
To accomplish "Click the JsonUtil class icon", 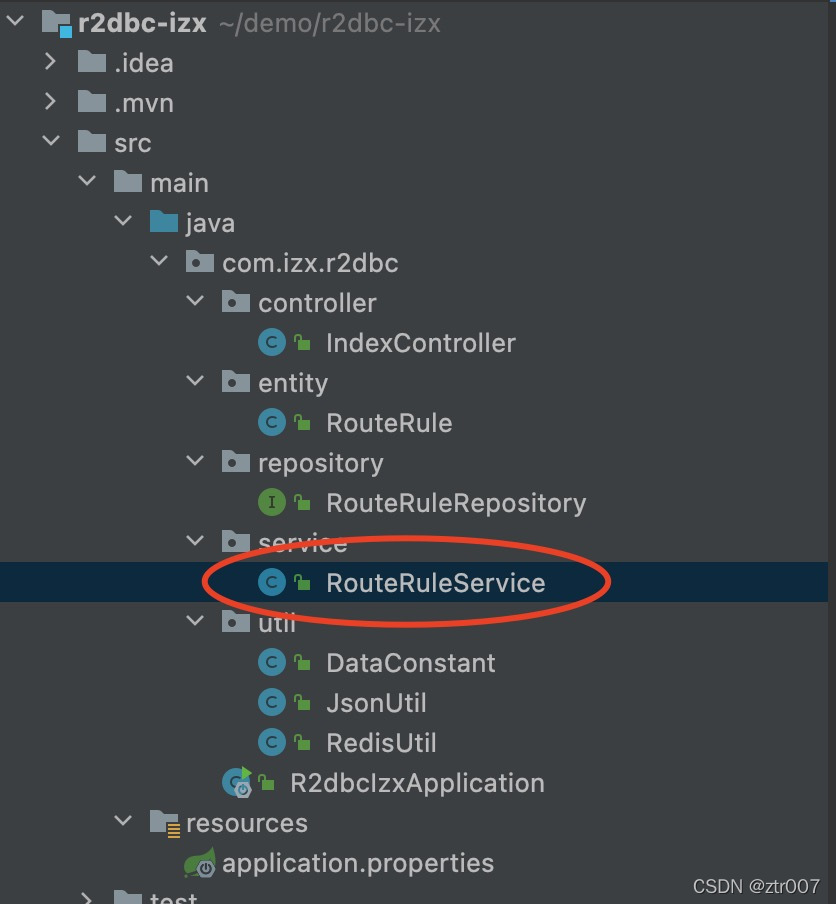I will tap(272, 702).
